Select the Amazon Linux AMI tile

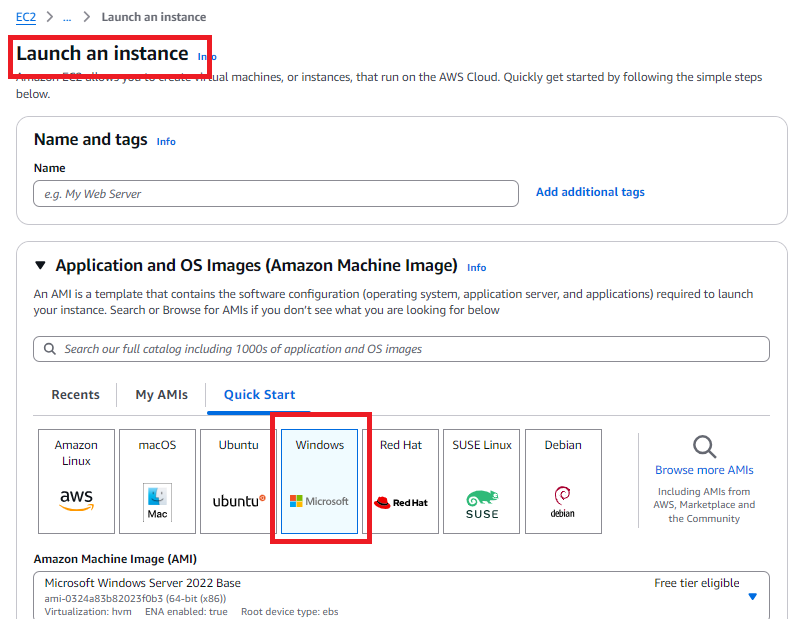(x=76, y=481)
